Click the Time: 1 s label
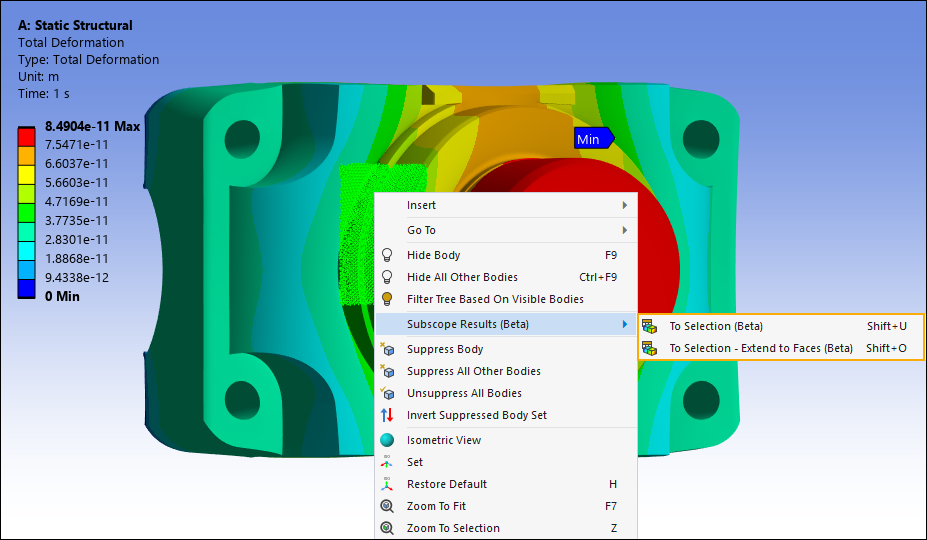Image resolution: width=927 pixels, height=540 pixels. [44, 93]
